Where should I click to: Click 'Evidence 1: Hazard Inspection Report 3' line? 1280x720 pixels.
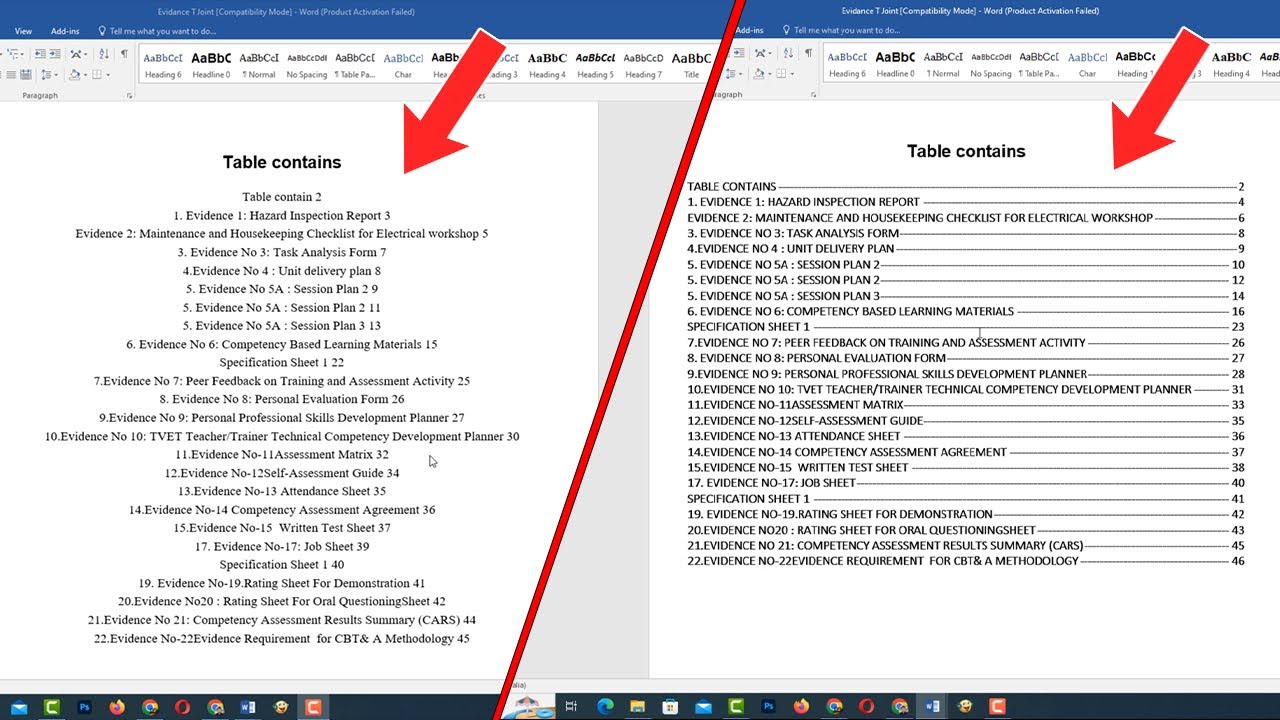[x=282, y=215]
